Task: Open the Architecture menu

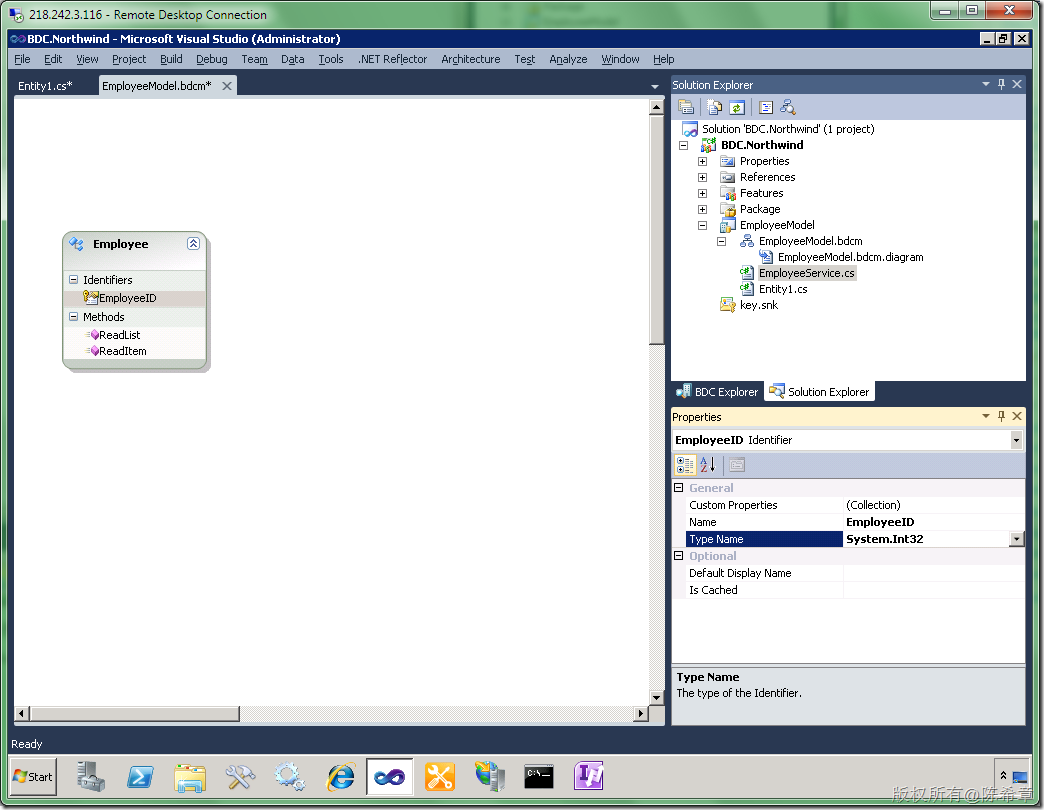Action: pyautogui.click(x=471, y=59)
